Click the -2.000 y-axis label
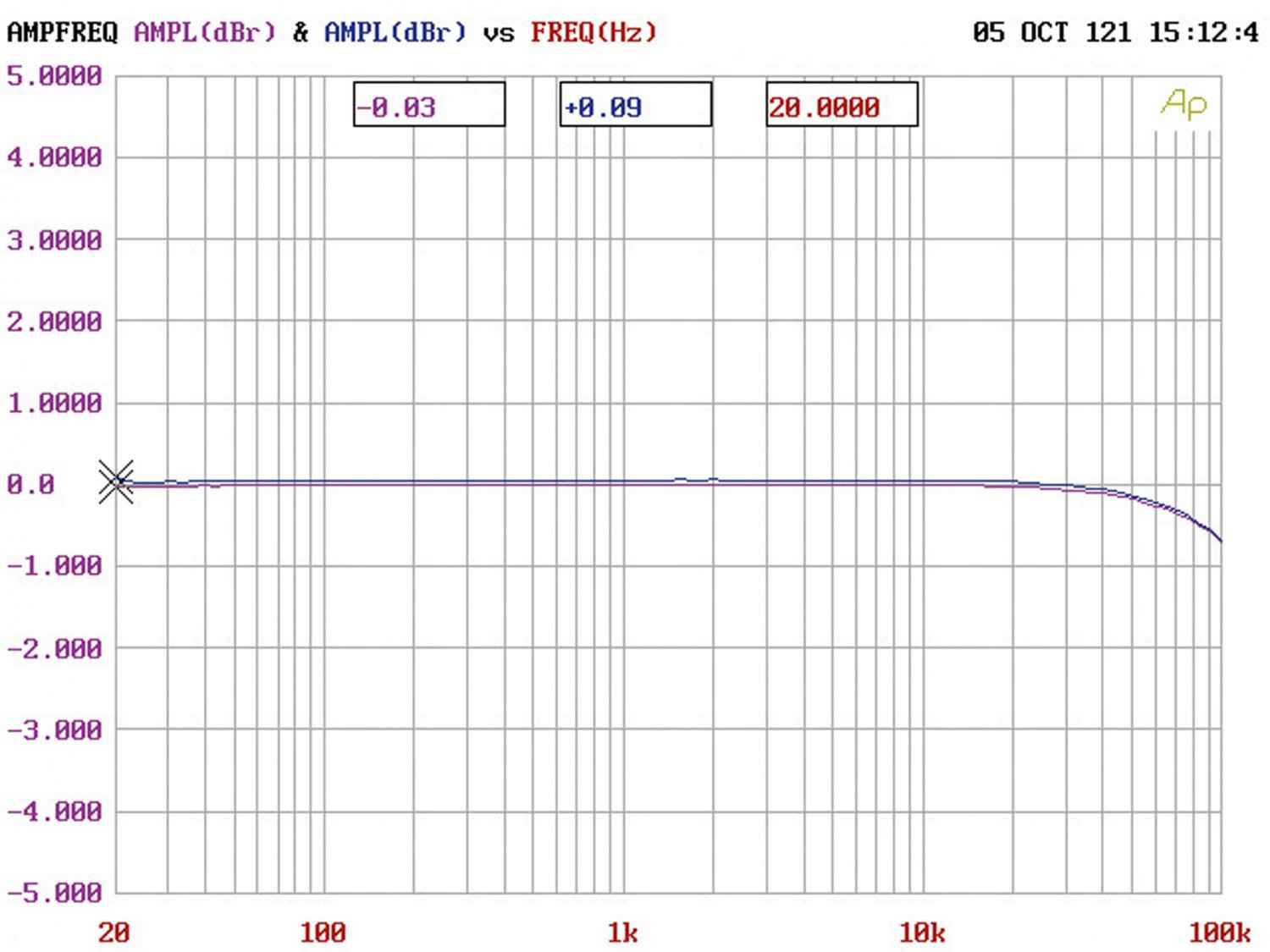Image resolution: width=1270 pixels, height=952 pixels. tap(54, 648)
